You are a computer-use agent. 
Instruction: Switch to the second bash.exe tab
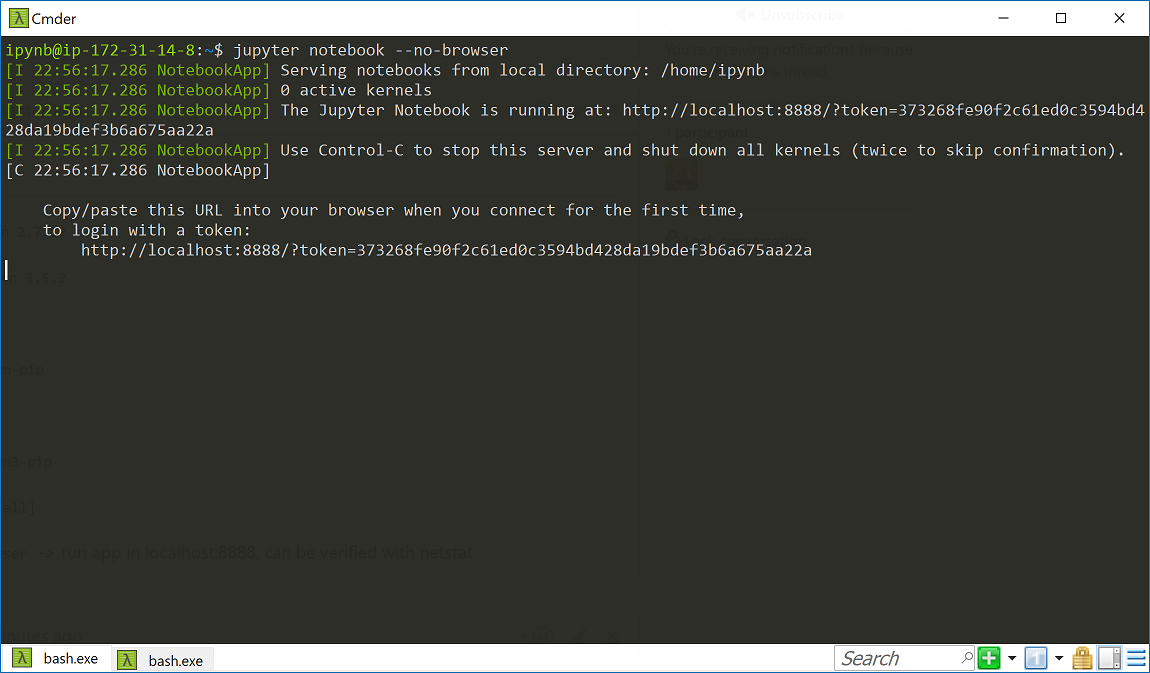point(162,660)
